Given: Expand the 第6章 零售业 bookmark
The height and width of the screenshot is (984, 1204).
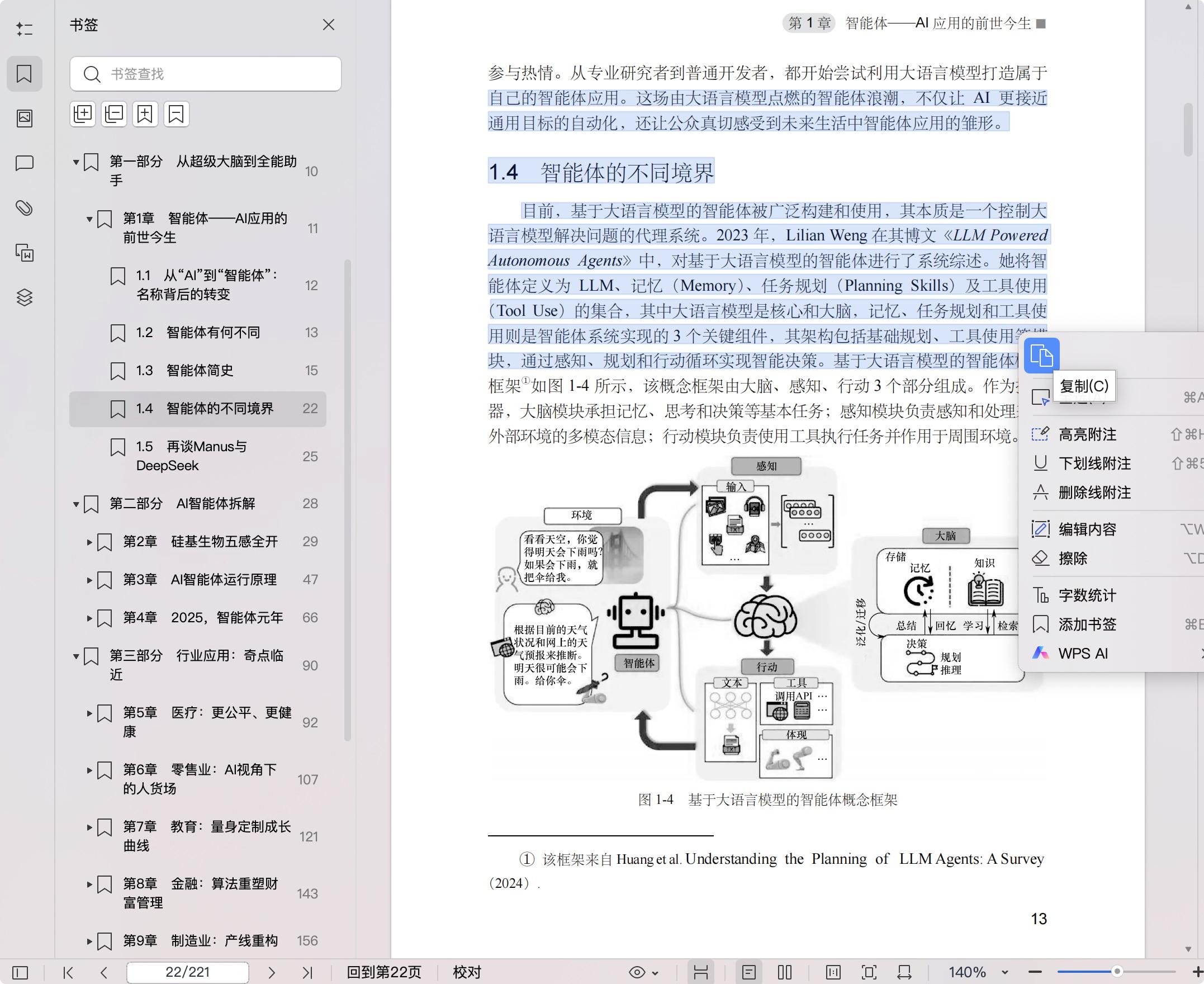Looking at the screenshot, I should [x=89, y=770].
